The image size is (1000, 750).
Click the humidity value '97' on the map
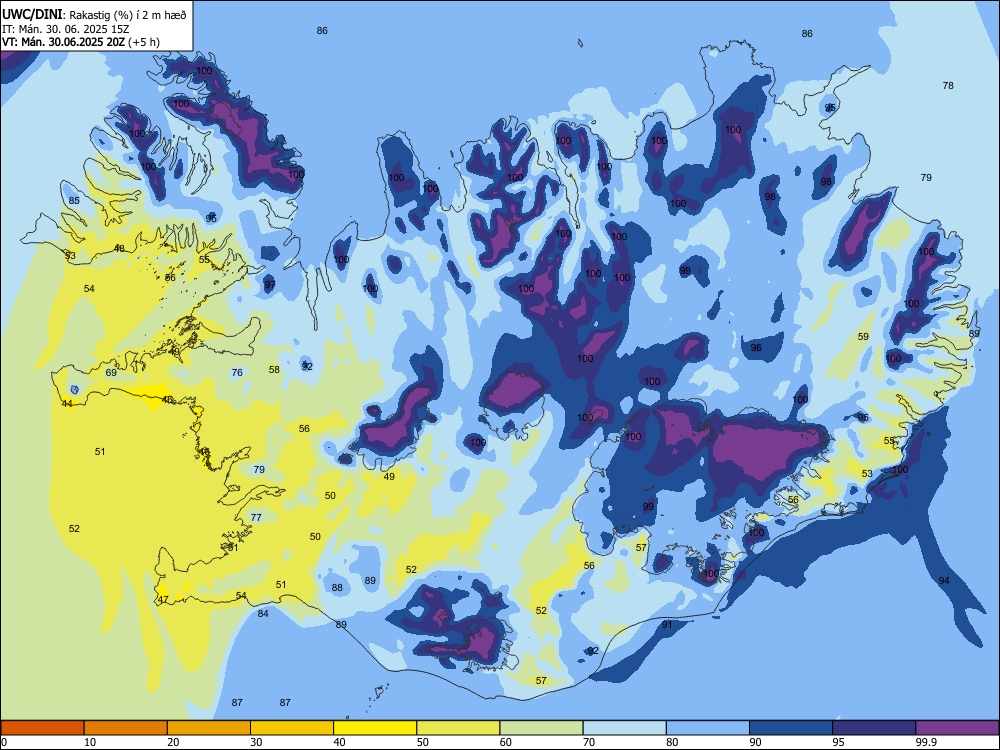click(x=270, y=284)
